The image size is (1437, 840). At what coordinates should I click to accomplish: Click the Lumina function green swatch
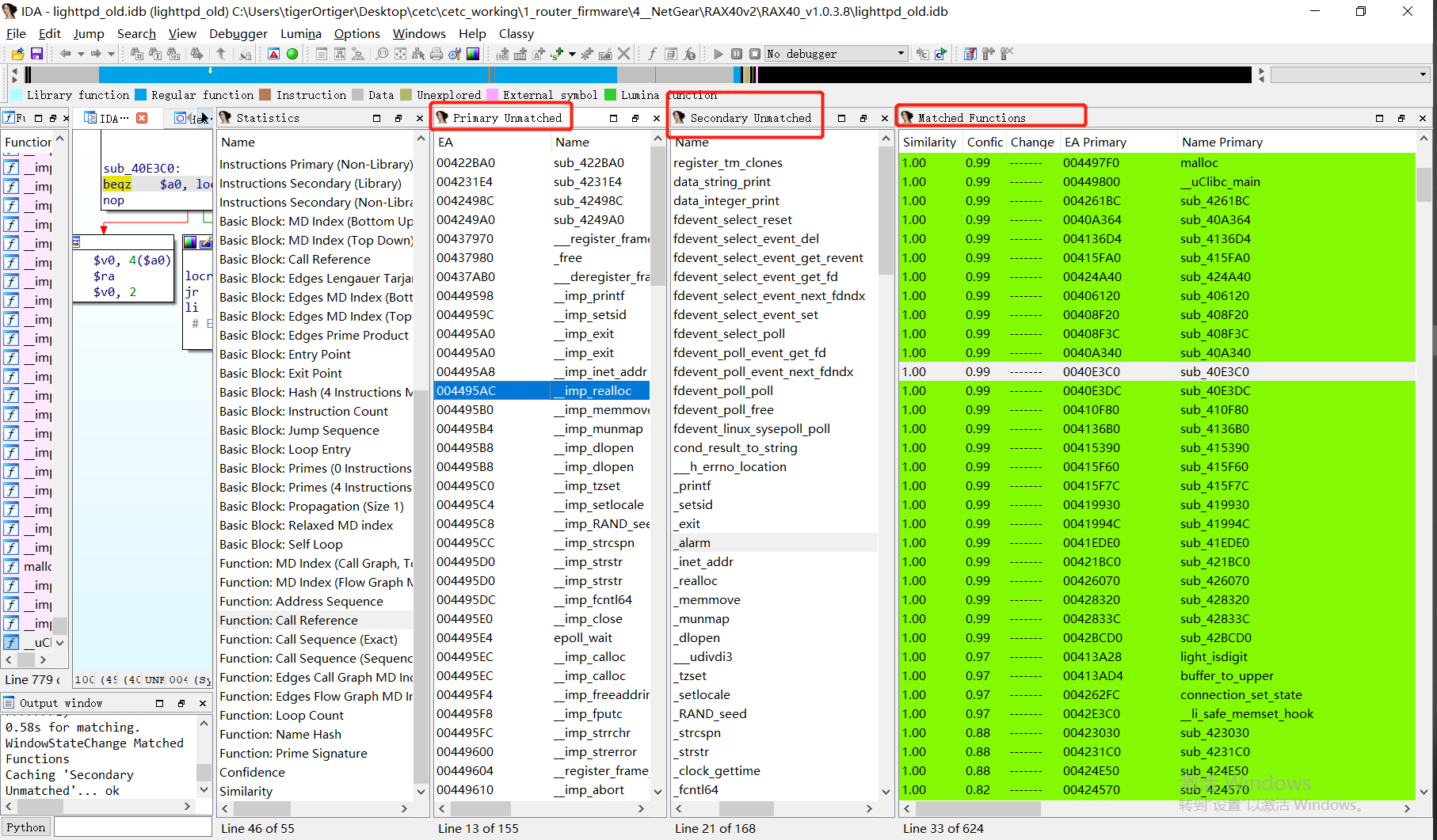(x=610, y=95)
